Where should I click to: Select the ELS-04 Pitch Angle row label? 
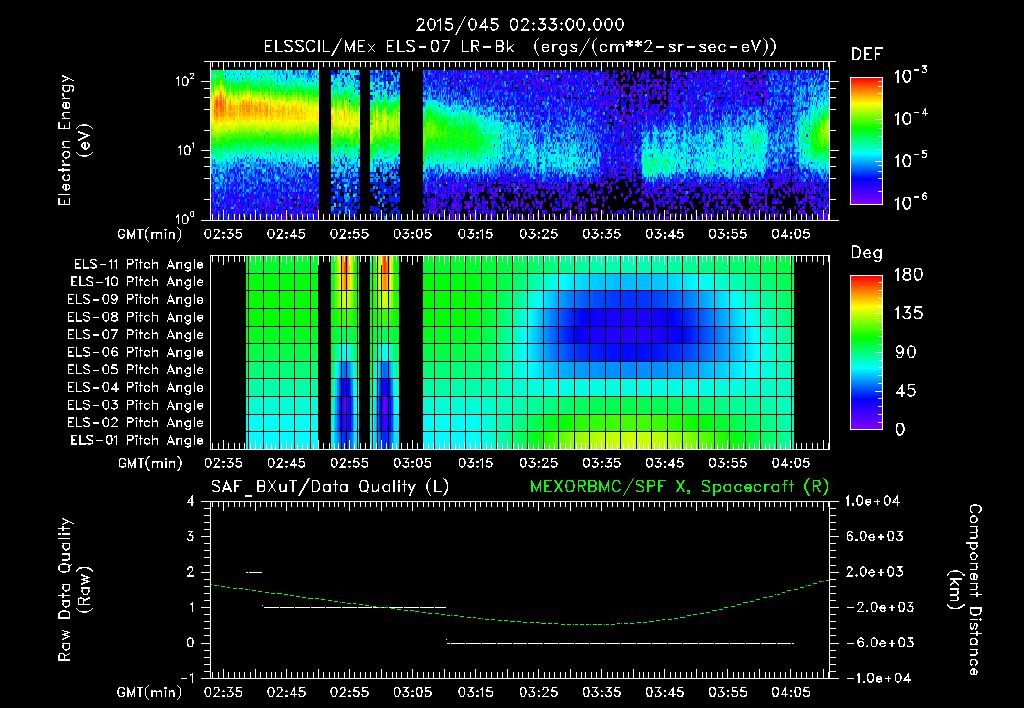(x=135, y=387)
